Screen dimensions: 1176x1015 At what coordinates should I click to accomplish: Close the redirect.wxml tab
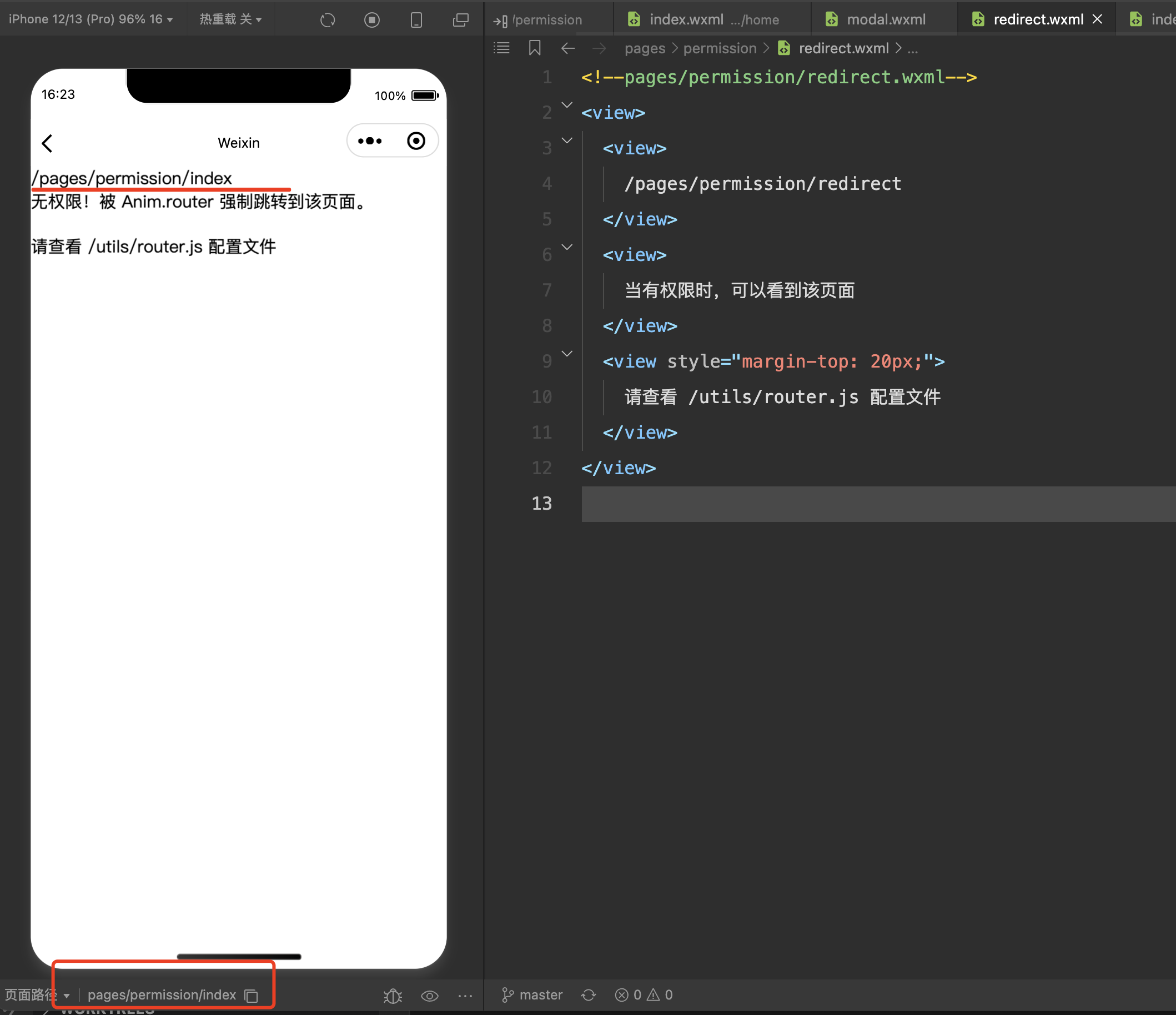point(1098,19)
